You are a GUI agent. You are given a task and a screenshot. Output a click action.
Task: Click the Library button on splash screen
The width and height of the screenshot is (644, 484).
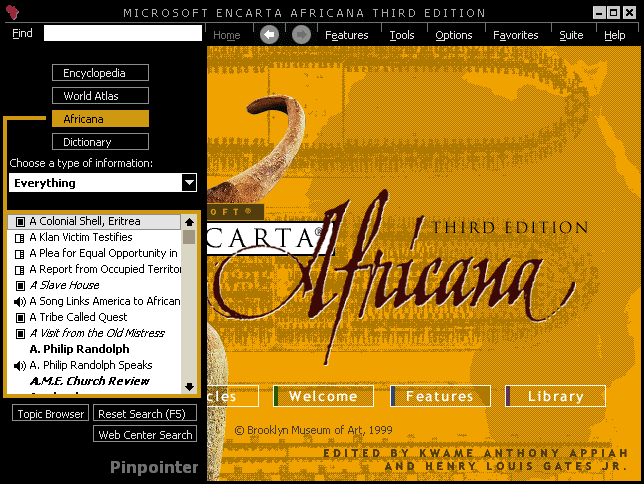click(x=555, y=396)
